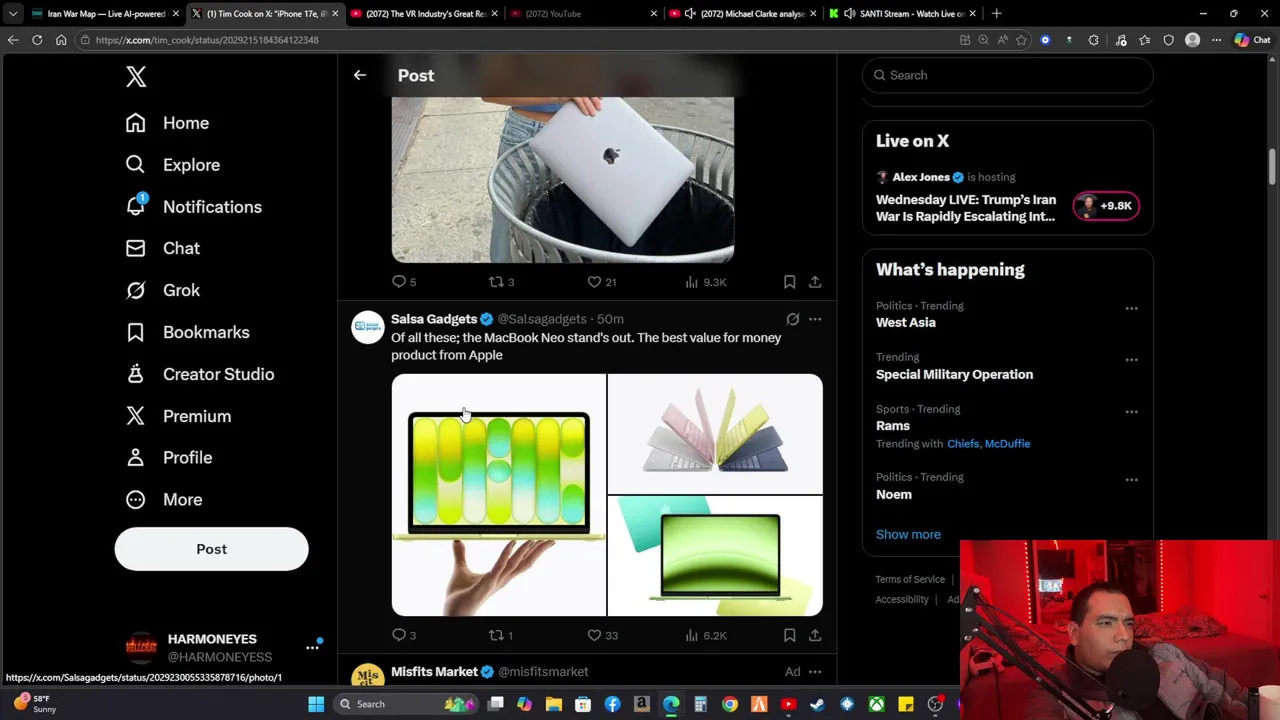Image resolution: width=1280 pixels, height=720 pixels.
Task: Go to the Home page
Action: (167, 123)
